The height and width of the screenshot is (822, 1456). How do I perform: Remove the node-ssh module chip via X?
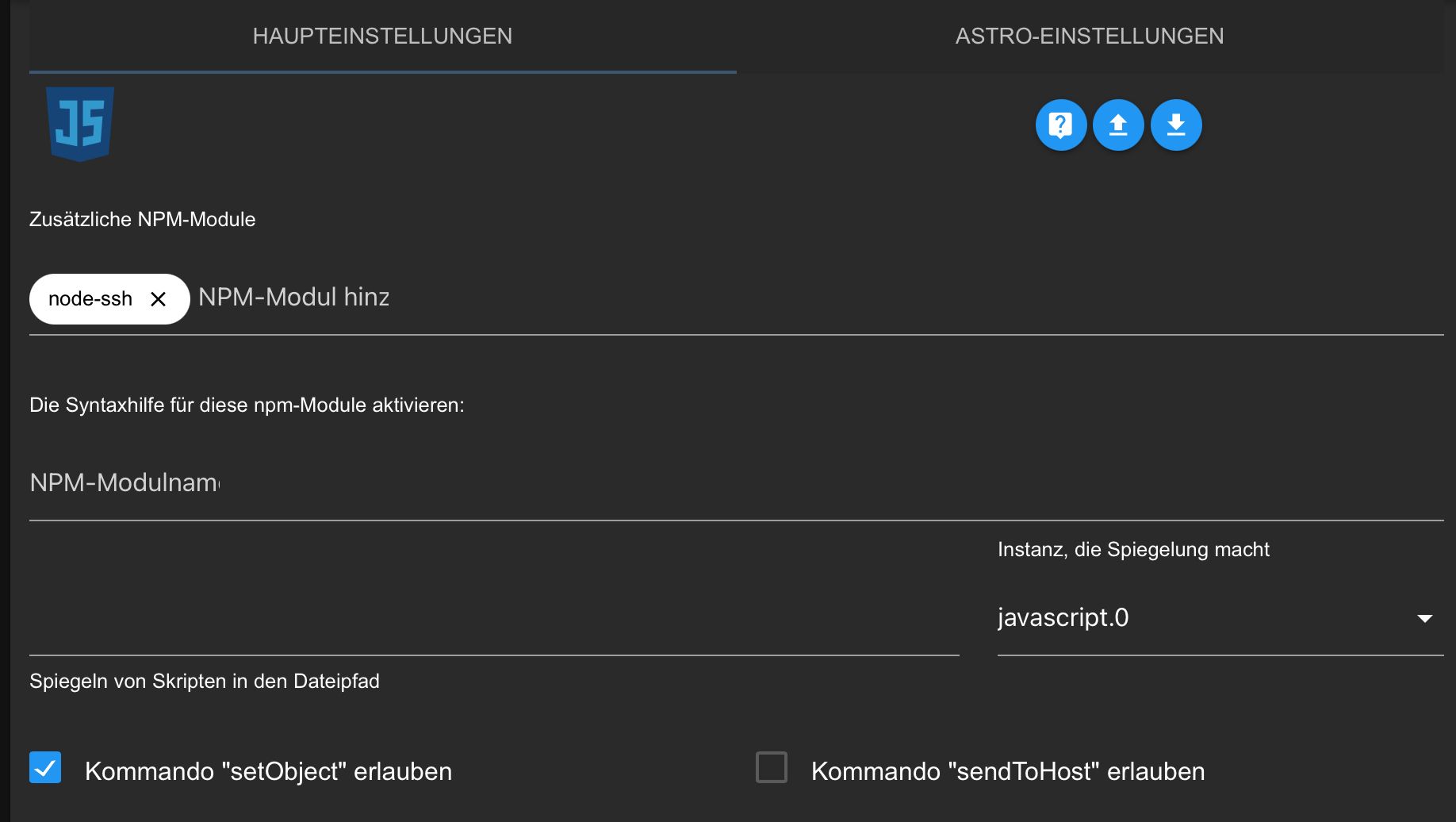(x=159, y=299)
